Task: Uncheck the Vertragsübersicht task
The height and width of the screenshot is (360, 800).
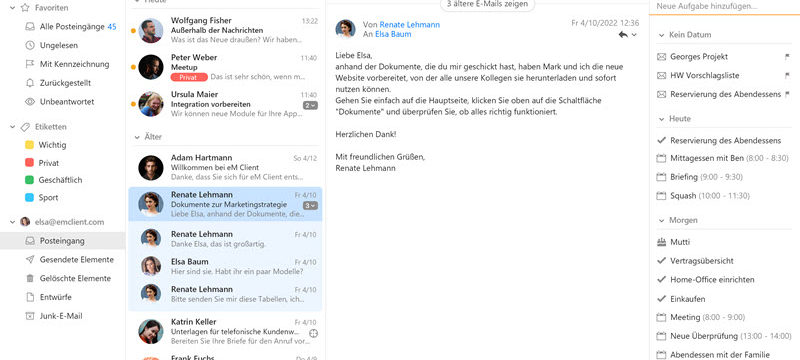Action: tap(662, 261)
